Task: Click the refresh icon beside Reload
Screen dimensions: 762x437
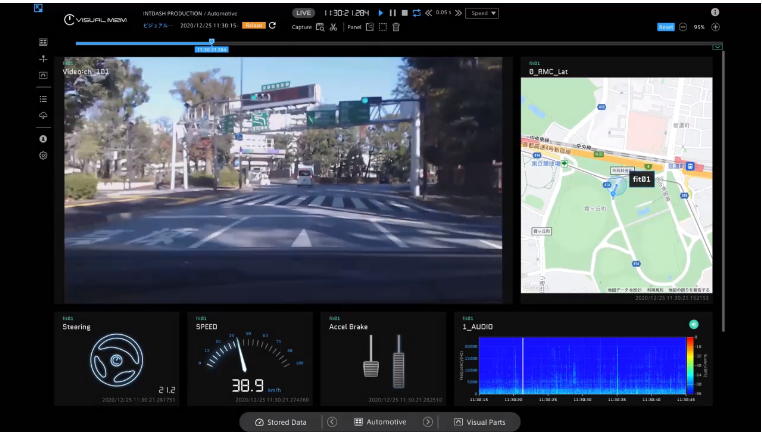Action: 272,25
